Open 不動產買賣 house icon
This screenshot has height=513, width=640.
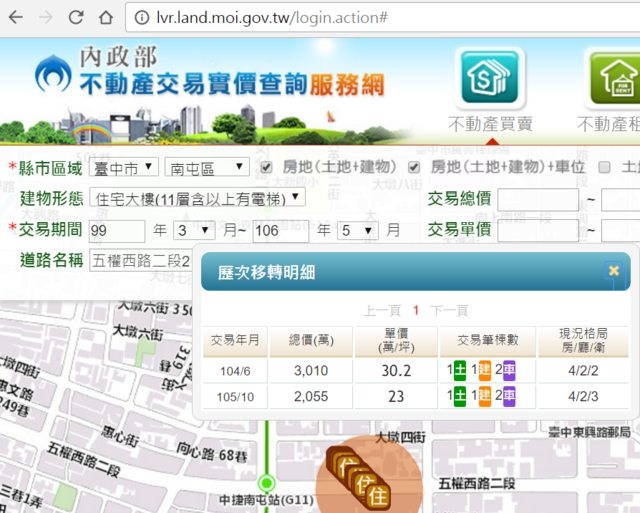click(490, 78)
